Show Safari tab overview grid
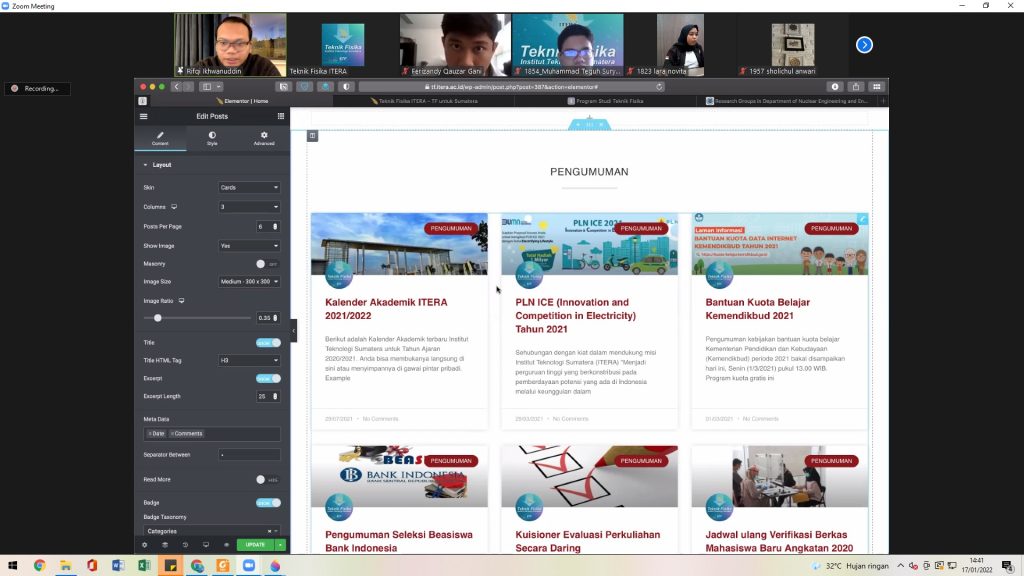Screen dimensions: 1024x576 pos(877,87)
